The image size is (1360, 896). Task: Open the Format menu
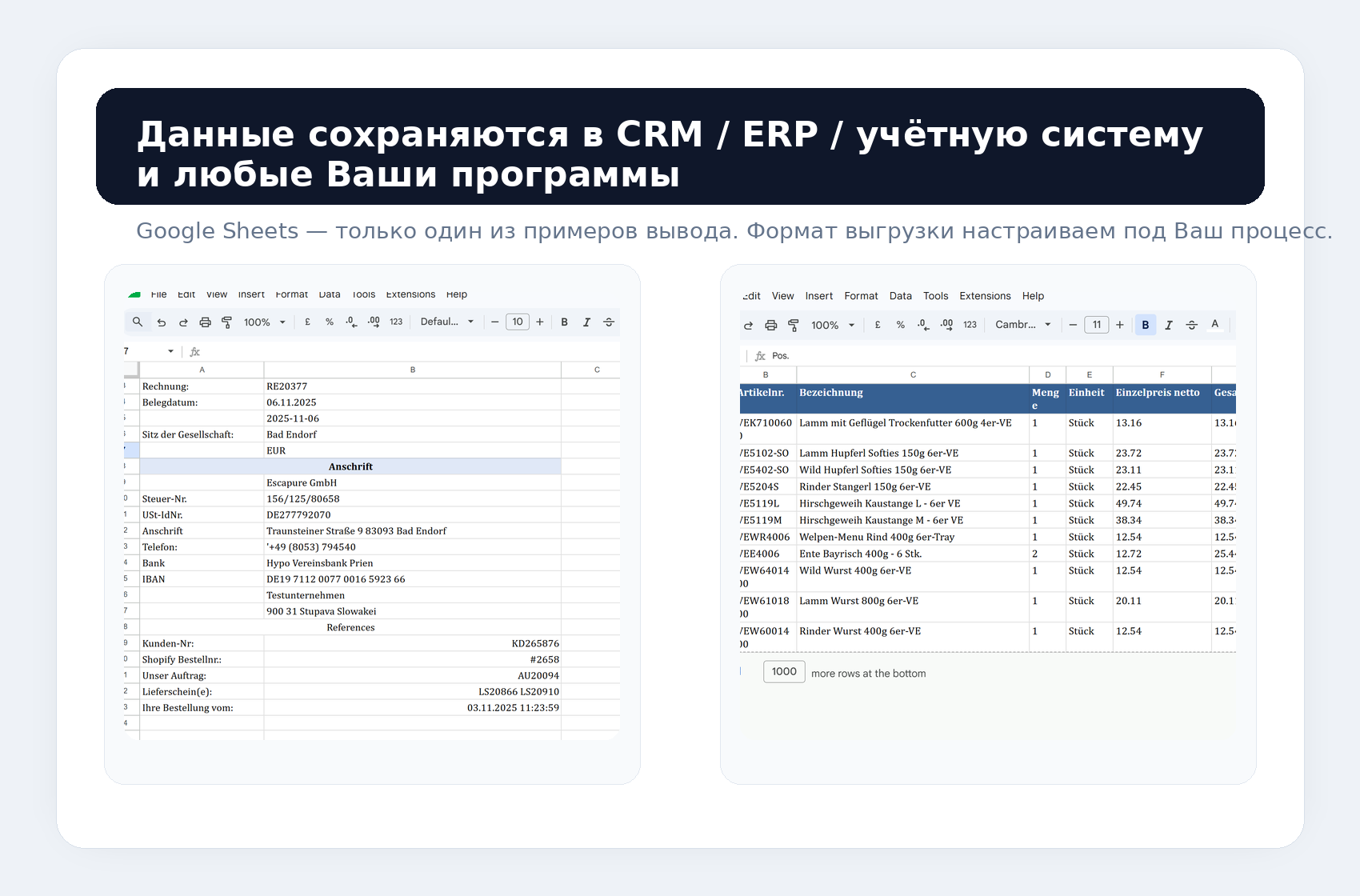(292, 294)
